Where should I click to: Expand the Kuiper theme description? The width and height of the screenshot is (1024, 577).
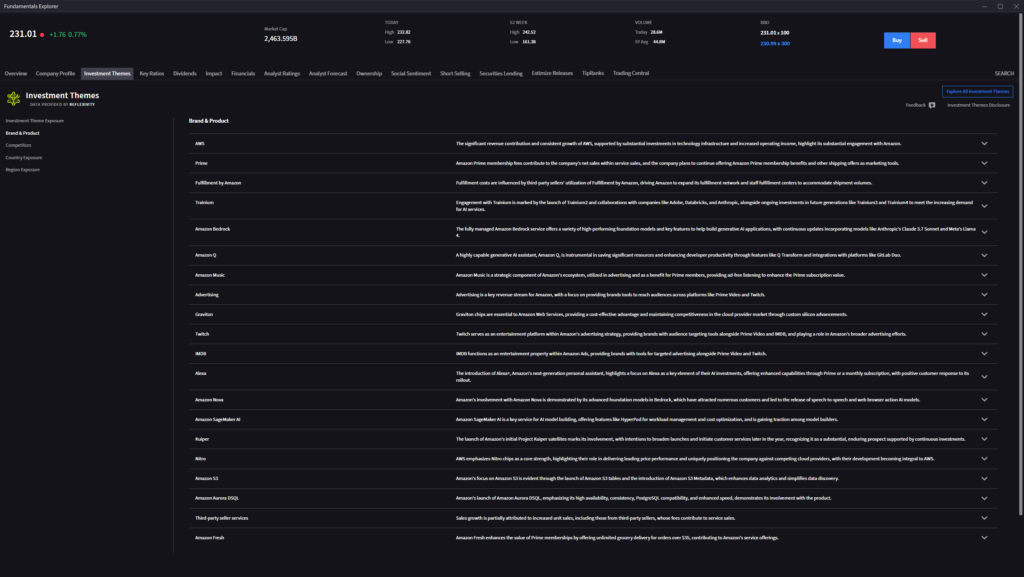984,437
